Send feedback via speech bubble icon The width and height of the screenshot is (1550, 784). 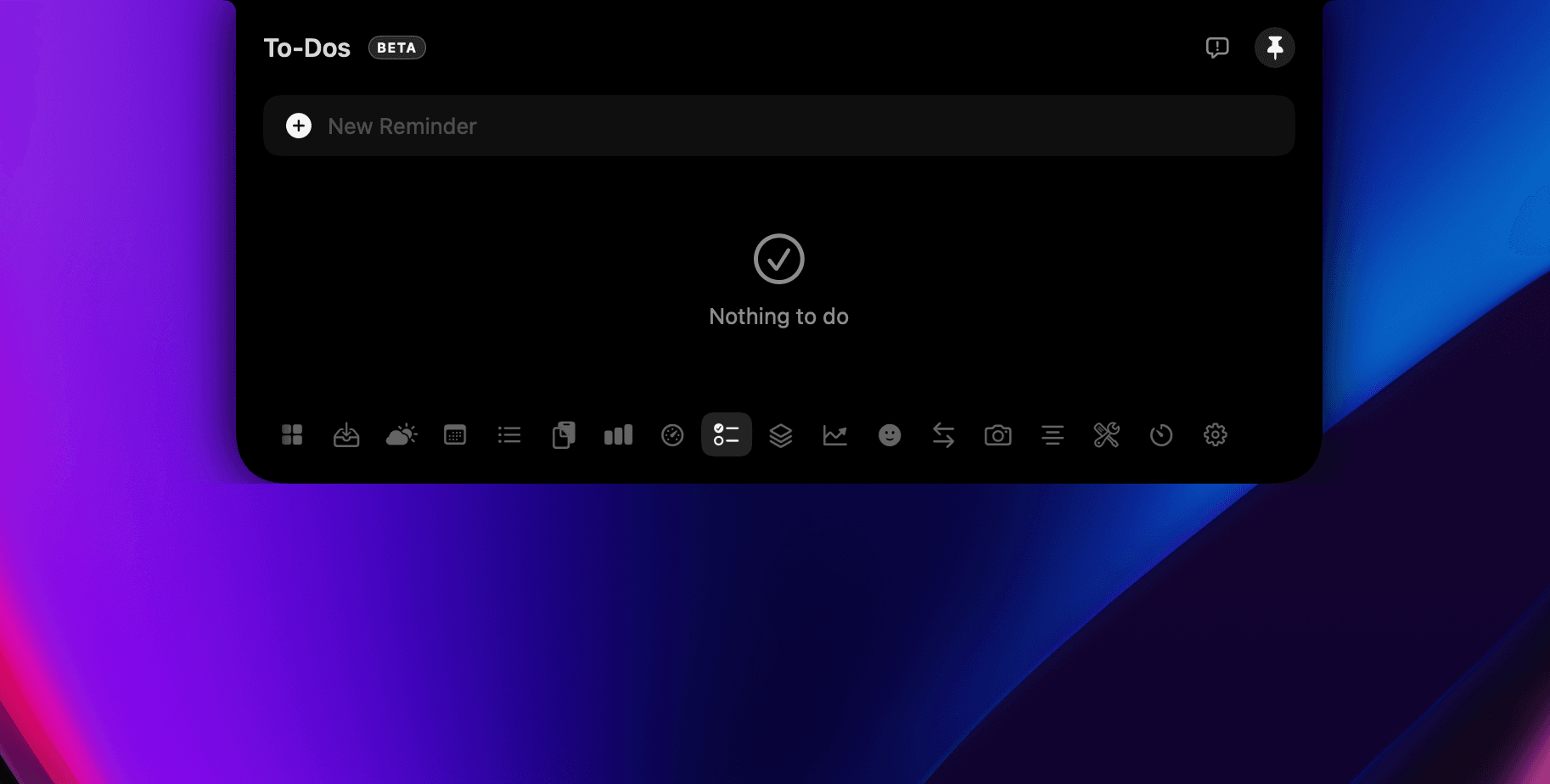click(x=1217, y=48)
